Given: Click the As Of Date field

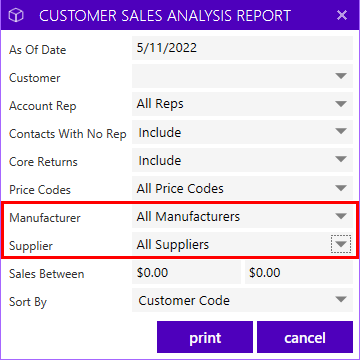Looking at the screenshot, I should tap(242, 48).
